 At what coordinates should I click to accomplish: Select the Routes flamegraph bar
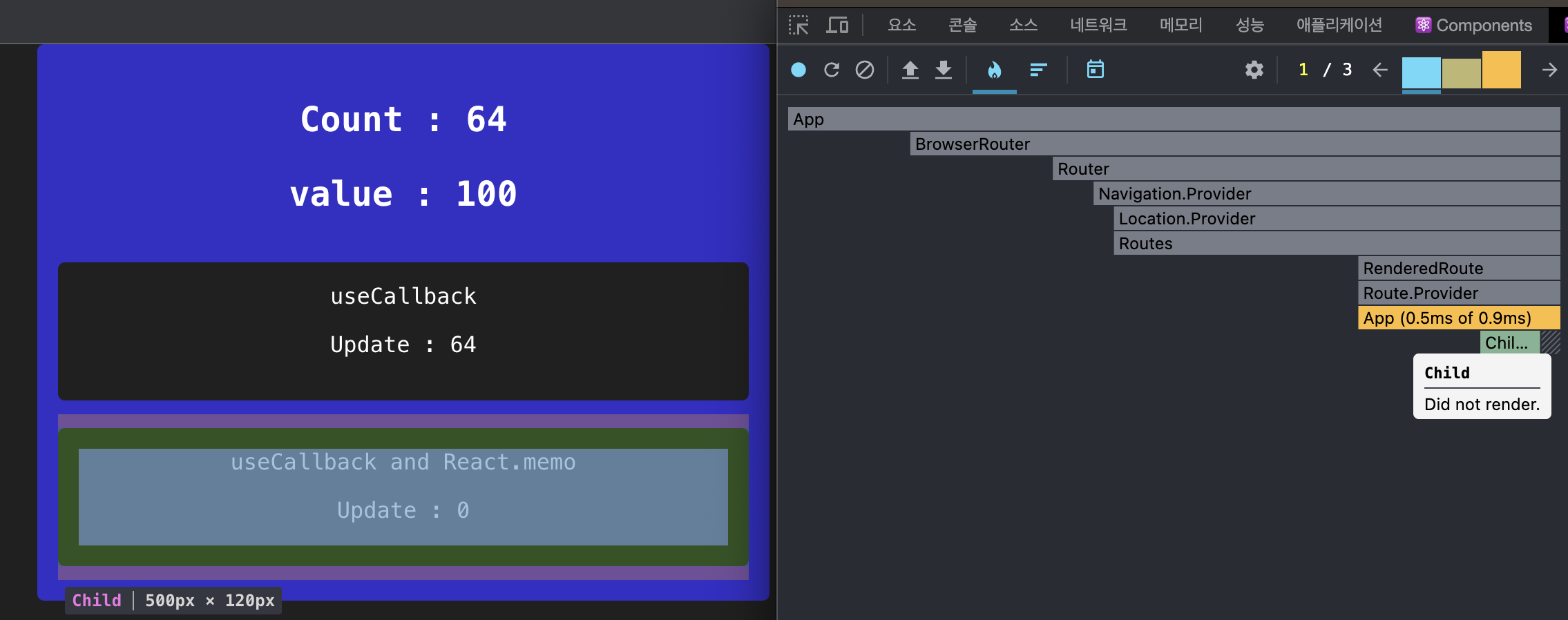[1337, 243]
